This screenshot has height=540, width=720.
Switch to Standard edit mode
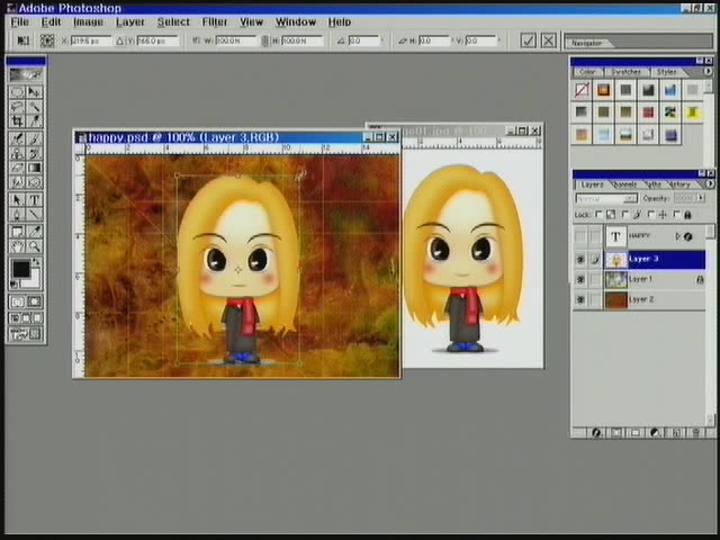click(18, 302)
